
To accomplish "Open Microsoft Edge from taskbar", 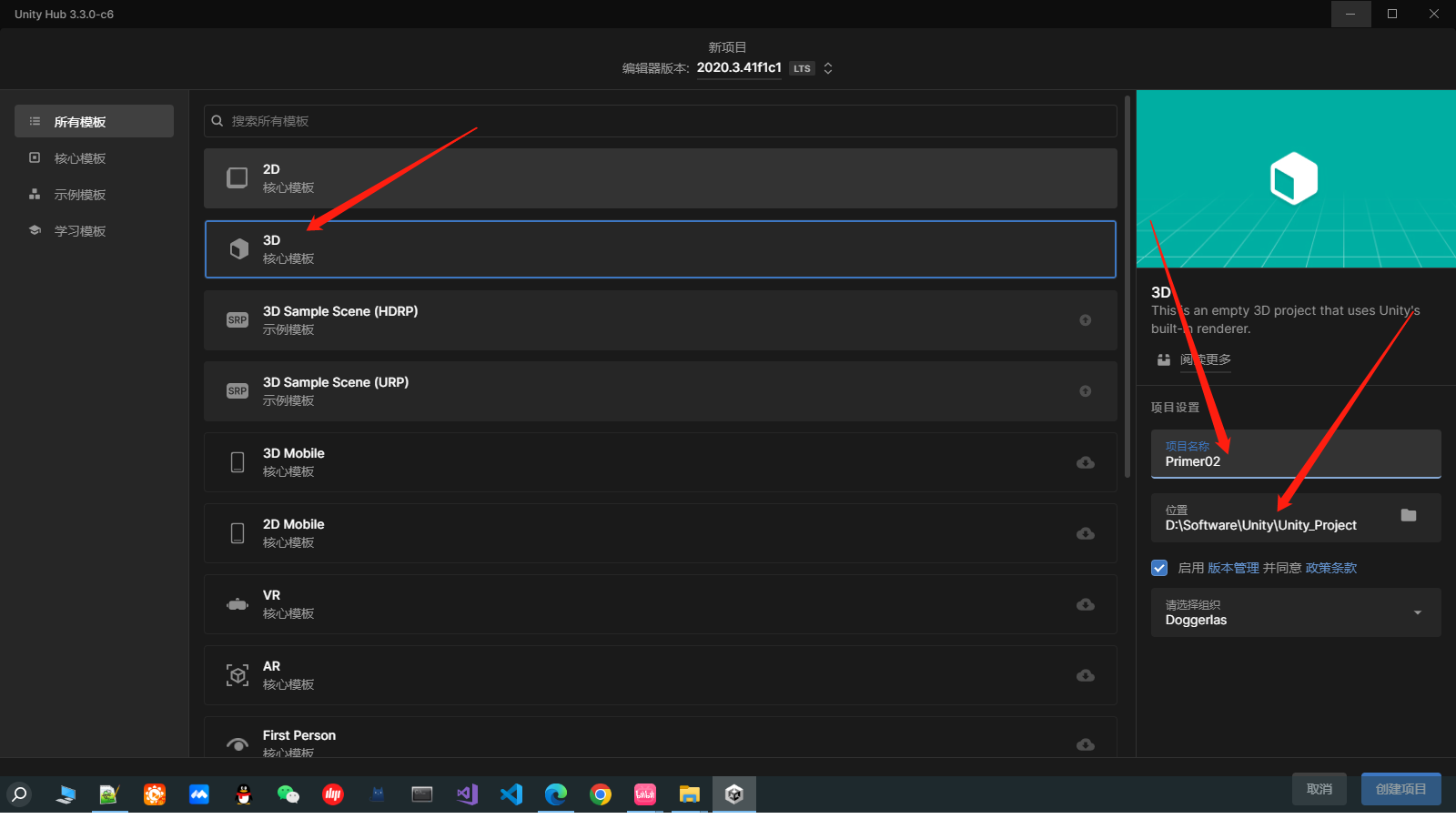I will (556, 794).
